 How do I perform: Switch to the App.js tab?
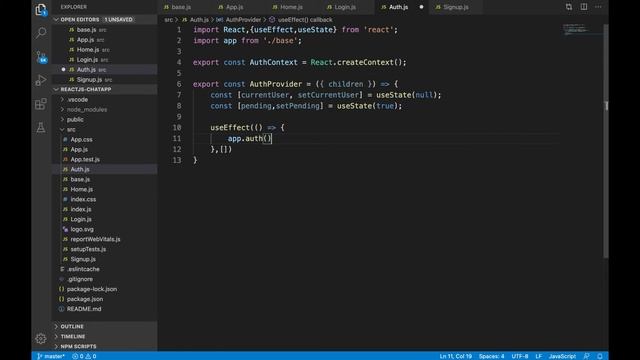click(235, 7)
